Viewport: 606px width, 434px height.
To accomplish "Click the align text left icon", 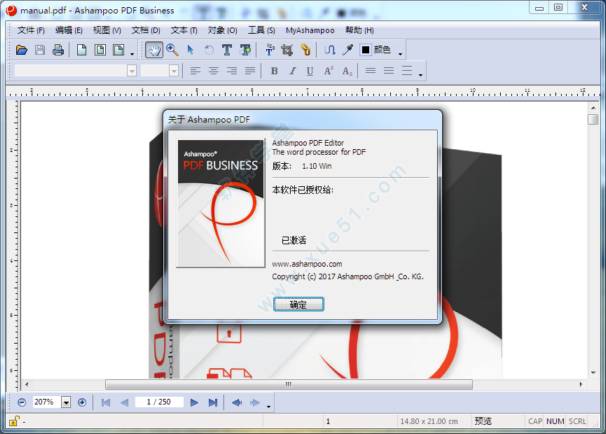I will 195,71.
